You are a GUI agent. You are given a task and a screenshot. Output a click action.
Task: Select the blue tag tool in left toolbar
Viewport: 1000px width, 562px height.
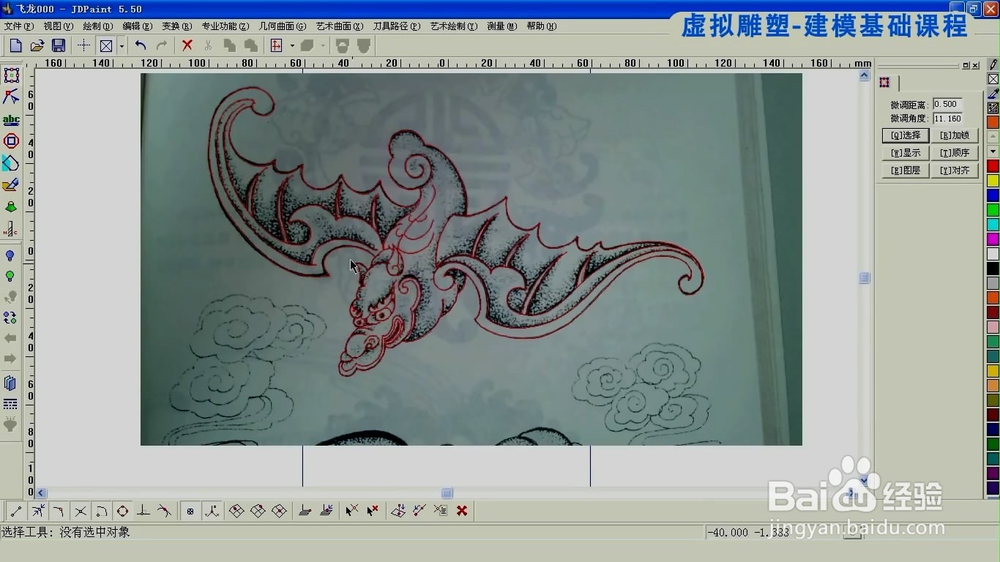(x=11, y=163)
